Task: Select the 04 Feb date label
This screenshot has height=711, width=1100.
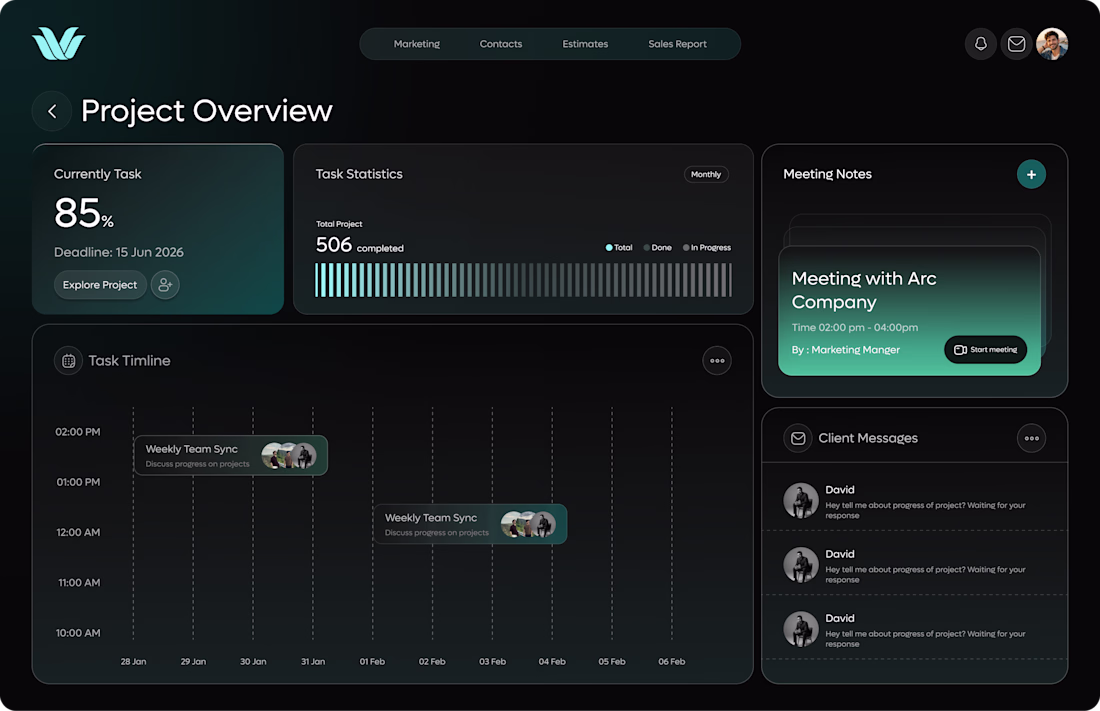Action: (x=552, y=661)
